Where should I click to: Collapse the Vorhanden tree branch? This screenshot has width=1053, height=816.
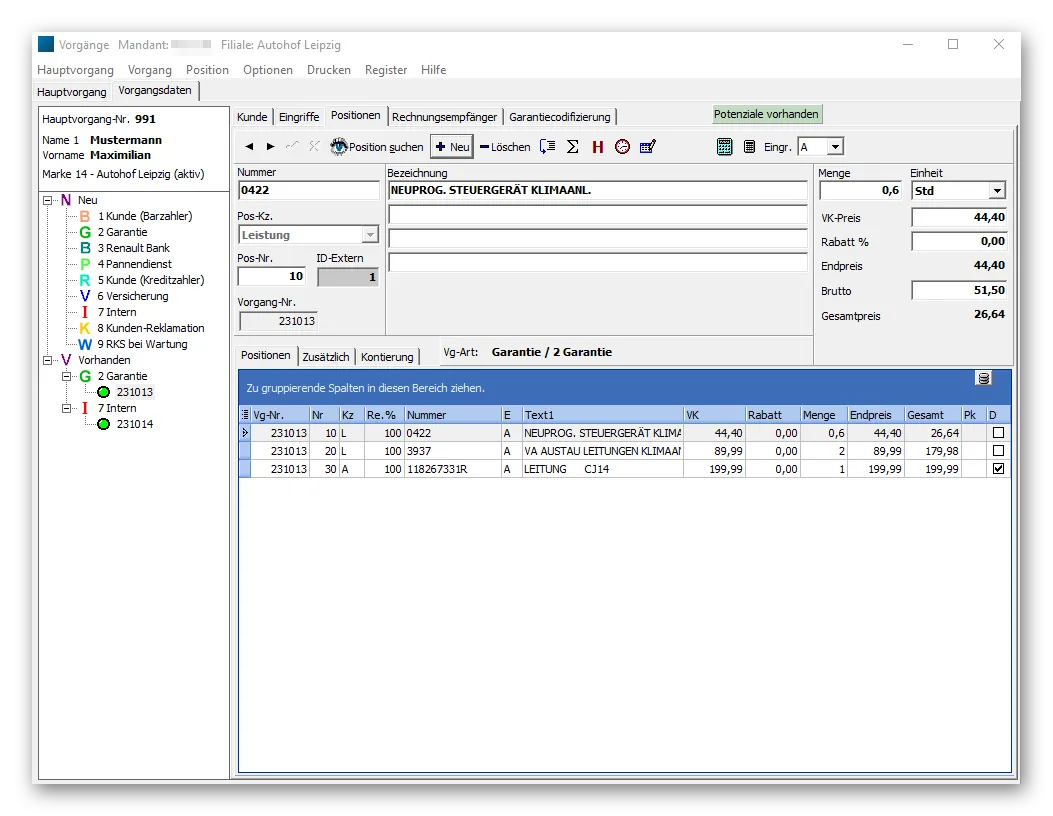tap(46, 359)
